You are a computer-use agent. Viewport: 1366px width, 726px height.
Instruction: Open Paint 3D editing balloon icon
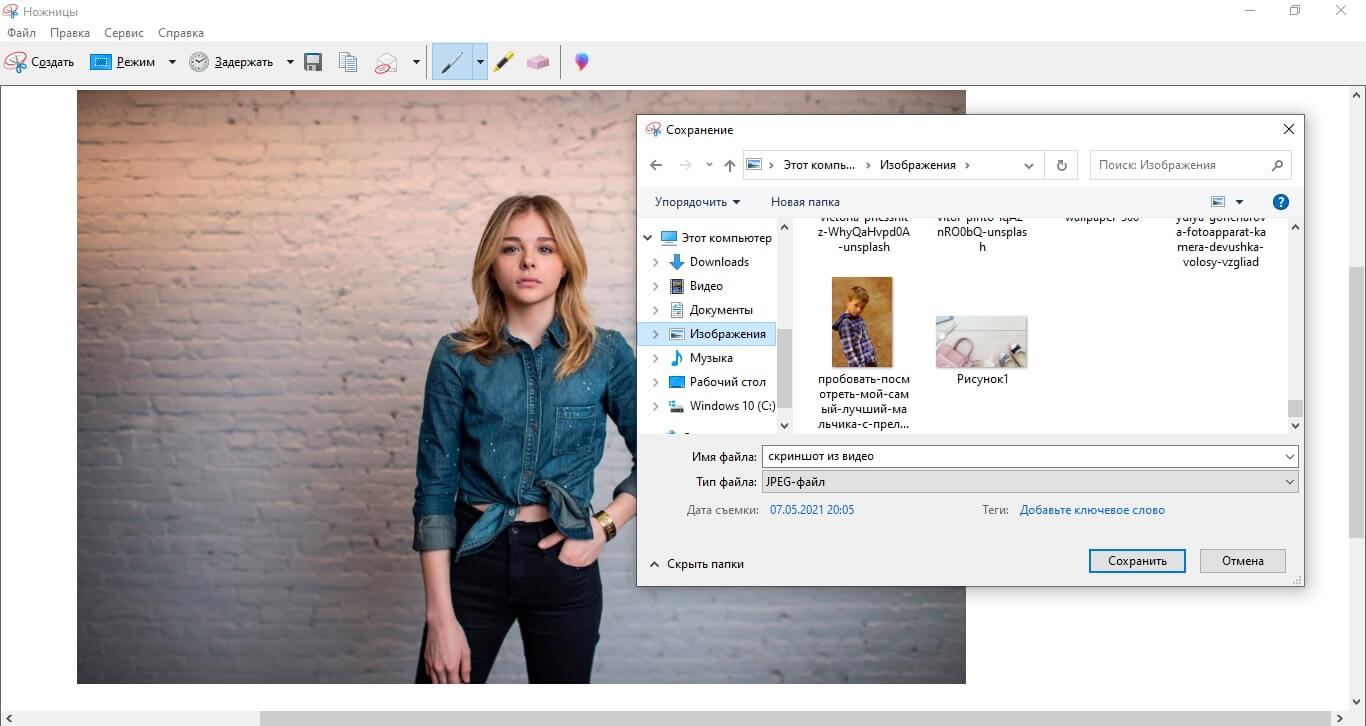pos(581,62)
